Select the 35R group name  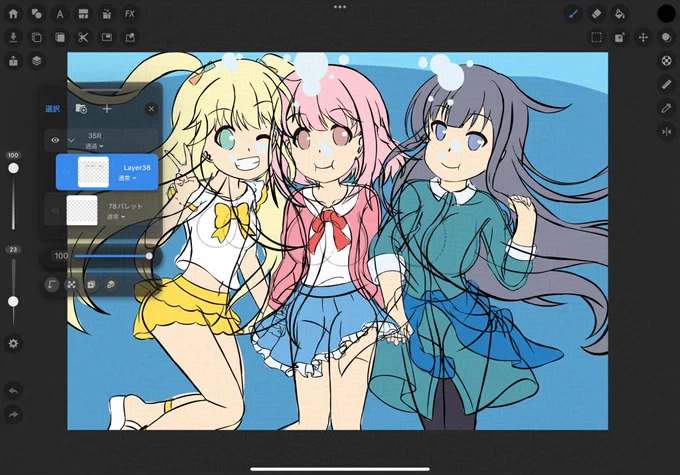pyautogui.click(x=95, y=136)
